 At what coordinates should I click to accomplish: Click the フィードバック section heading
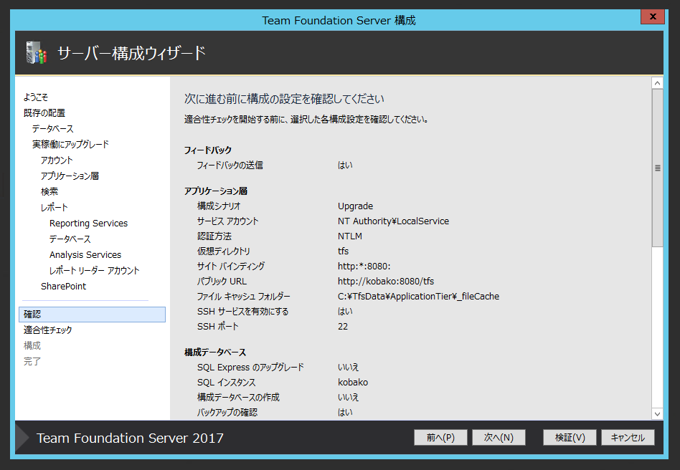pyautogui.click(x=208, y=150)
